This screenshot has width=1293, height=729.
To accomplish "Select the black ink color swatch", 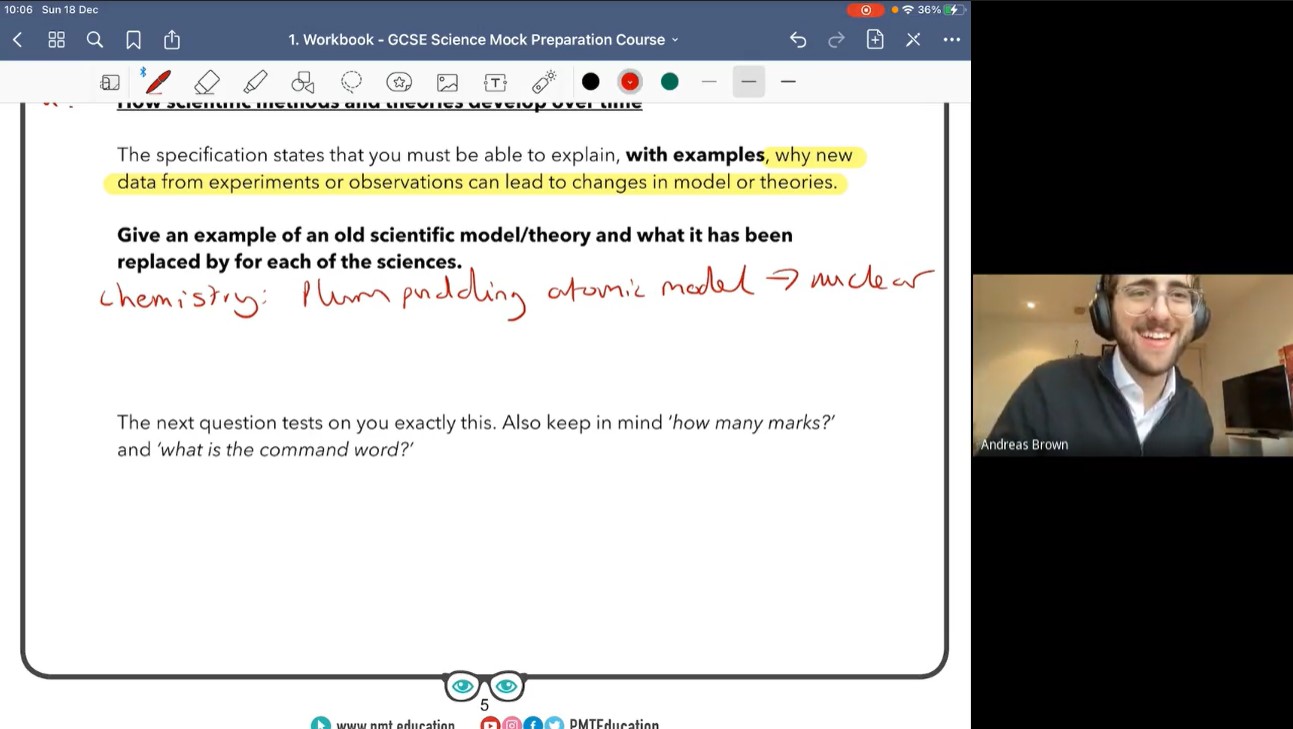I will [591, 81].
